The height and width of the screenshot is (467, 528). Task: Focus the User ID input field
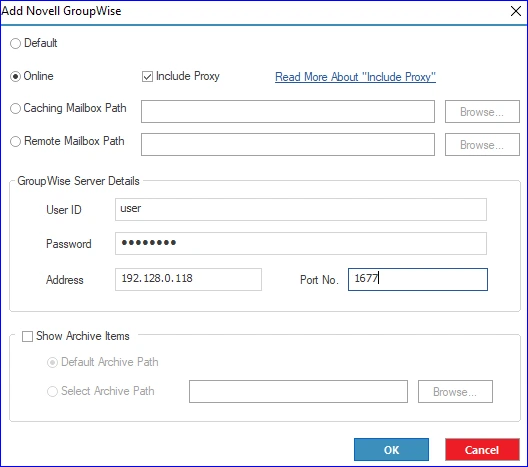tap(301, 209)
